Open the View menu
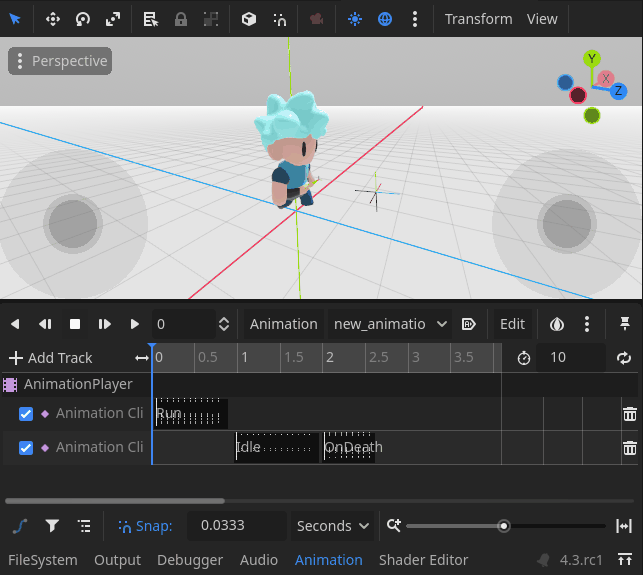This screenshot has width=643, height=575. tap(542, 19)
